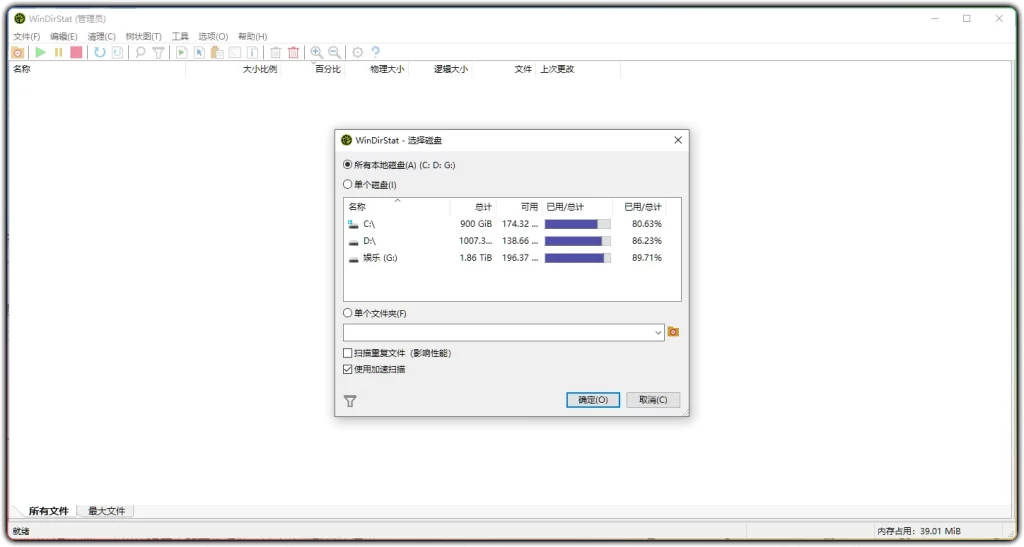Open the 清理(C) menu
Screen dimensions: 1024x547
[101, 37]
